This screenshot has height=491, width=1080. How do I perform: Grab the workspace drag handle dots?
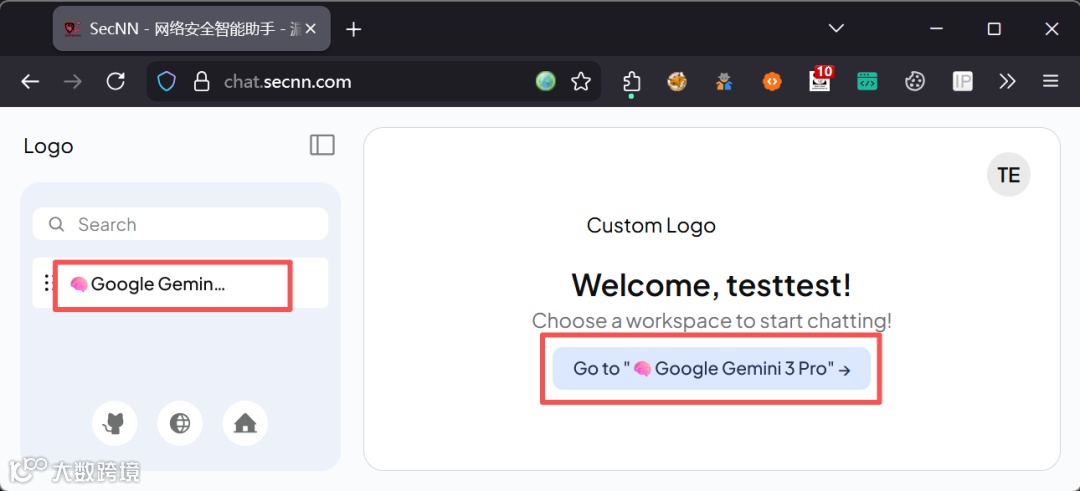pyautogui.click(x=46, y=283)
